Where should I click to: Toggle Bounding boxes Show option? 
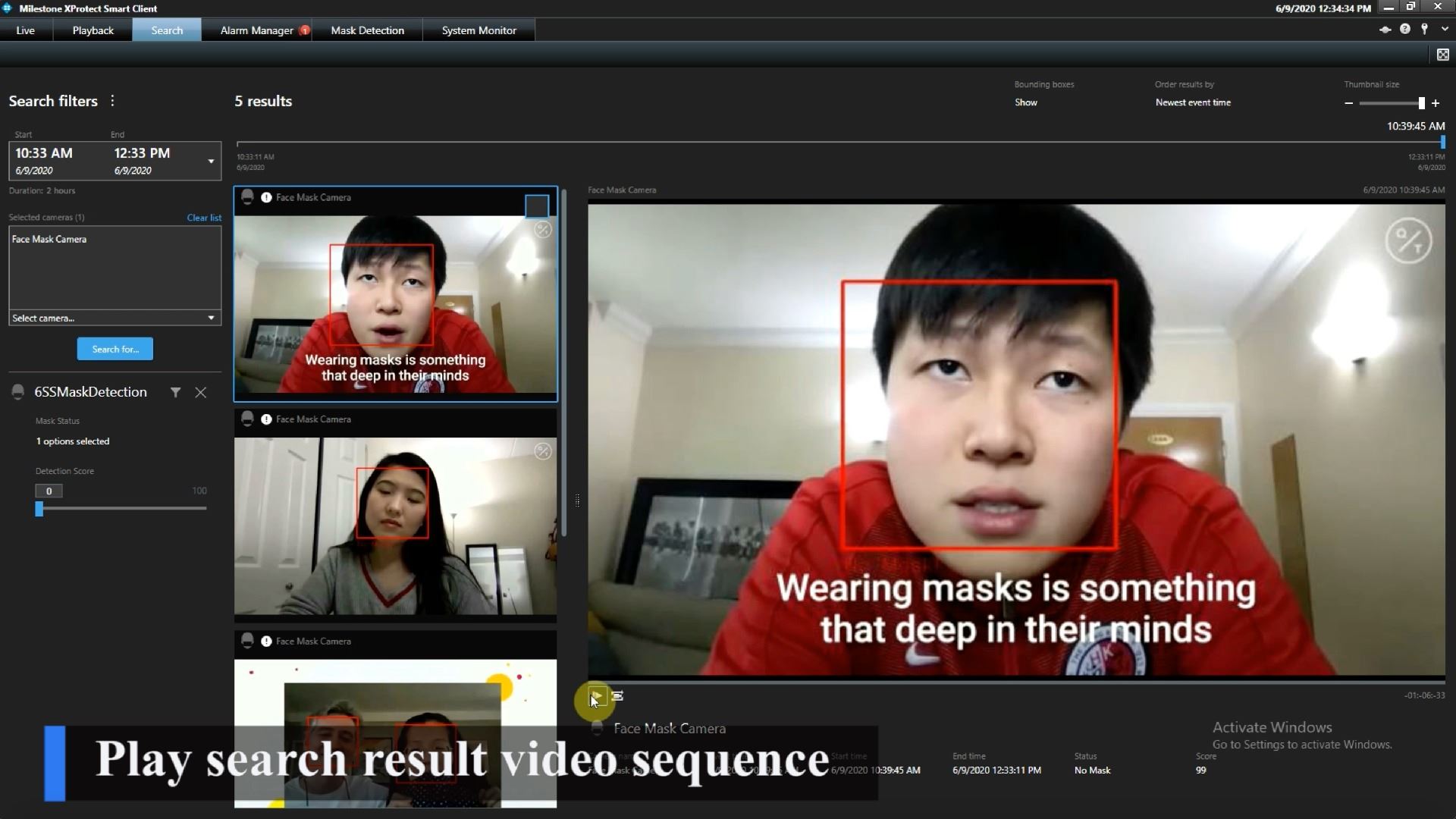[x=1025, y=102]
